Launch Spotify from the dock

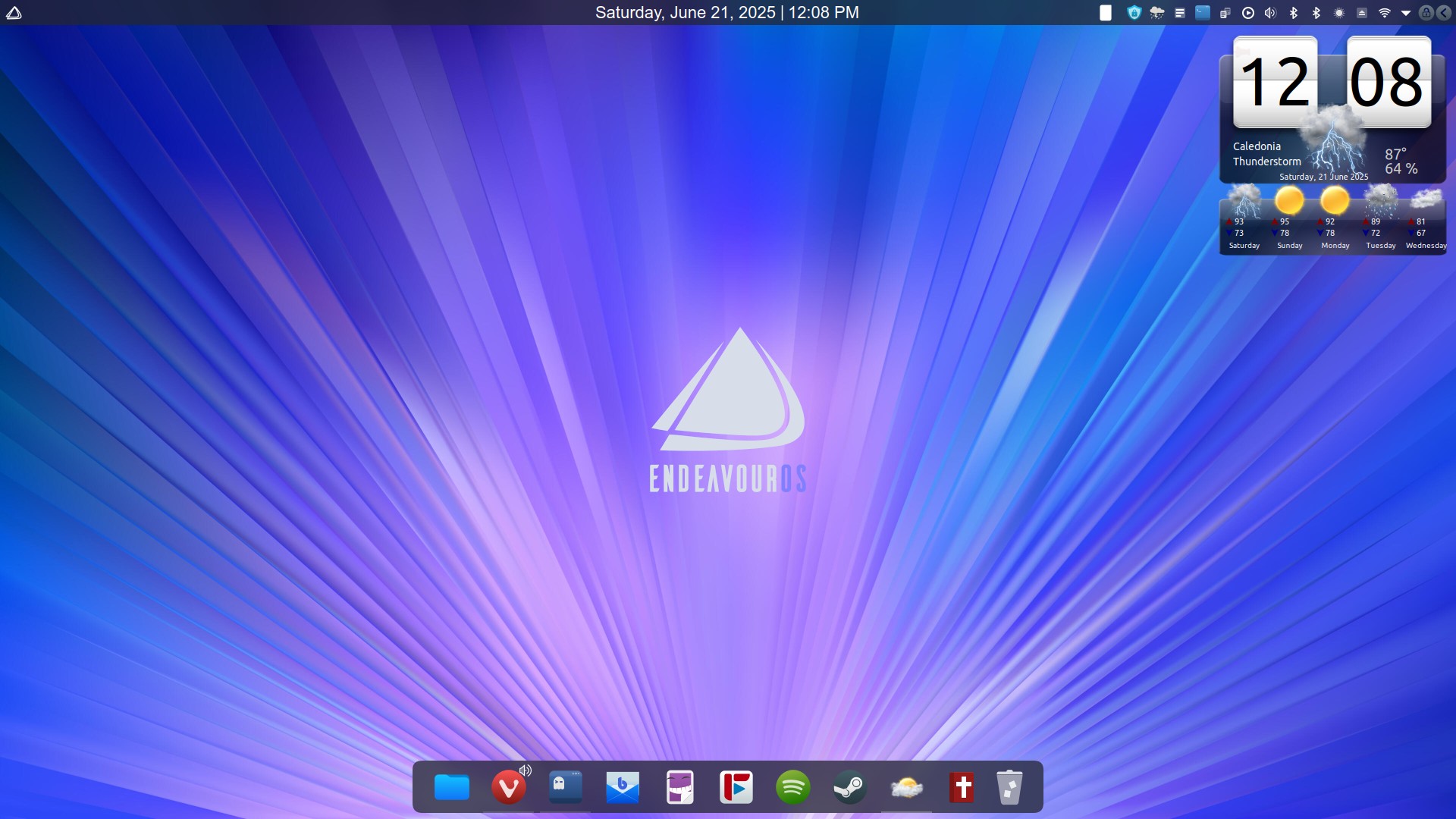click(x=792, y=788)
